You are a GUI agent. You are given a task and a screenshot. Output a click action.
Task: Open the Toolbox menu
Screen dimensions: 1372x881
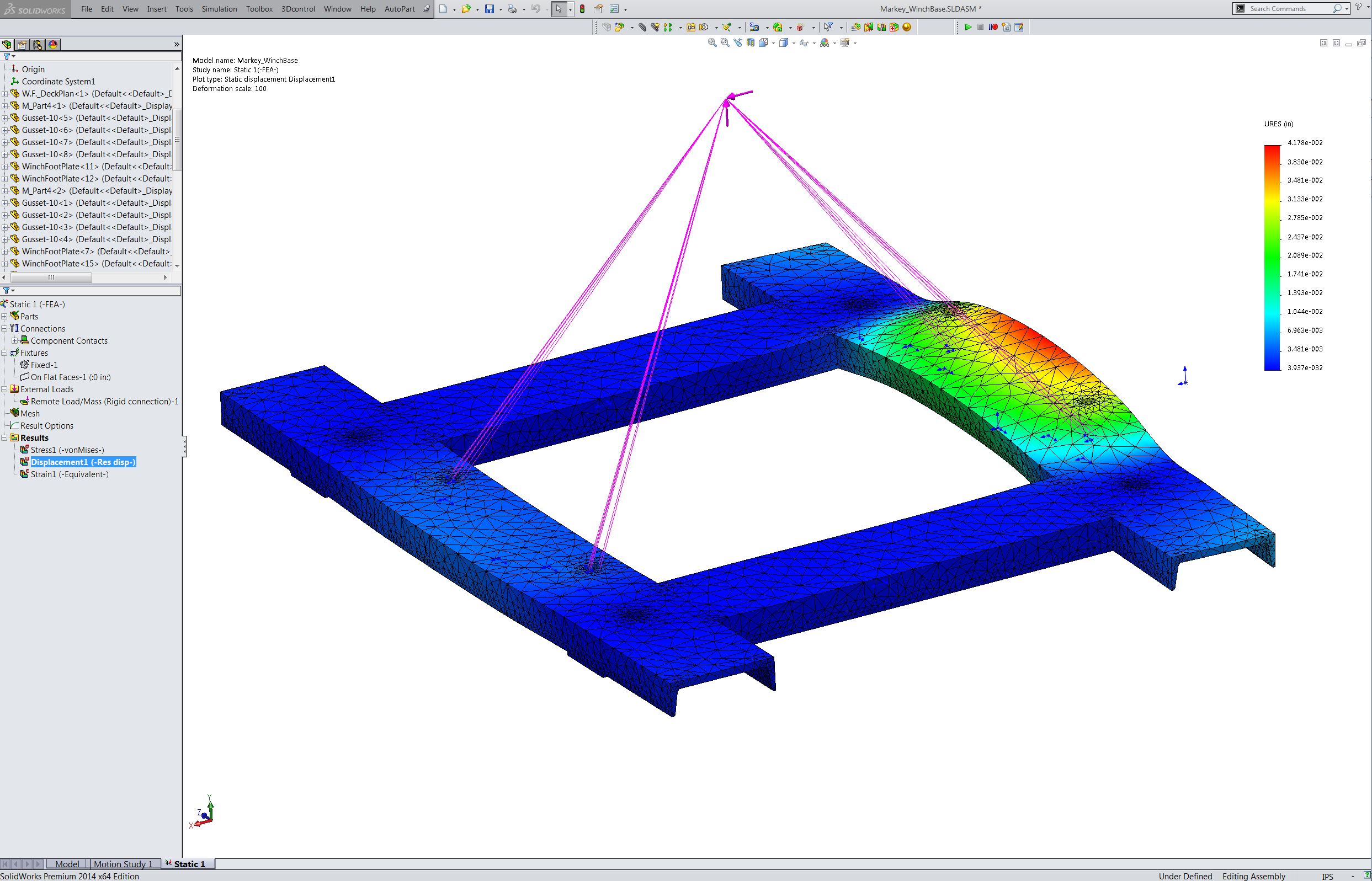pos(259,9)
